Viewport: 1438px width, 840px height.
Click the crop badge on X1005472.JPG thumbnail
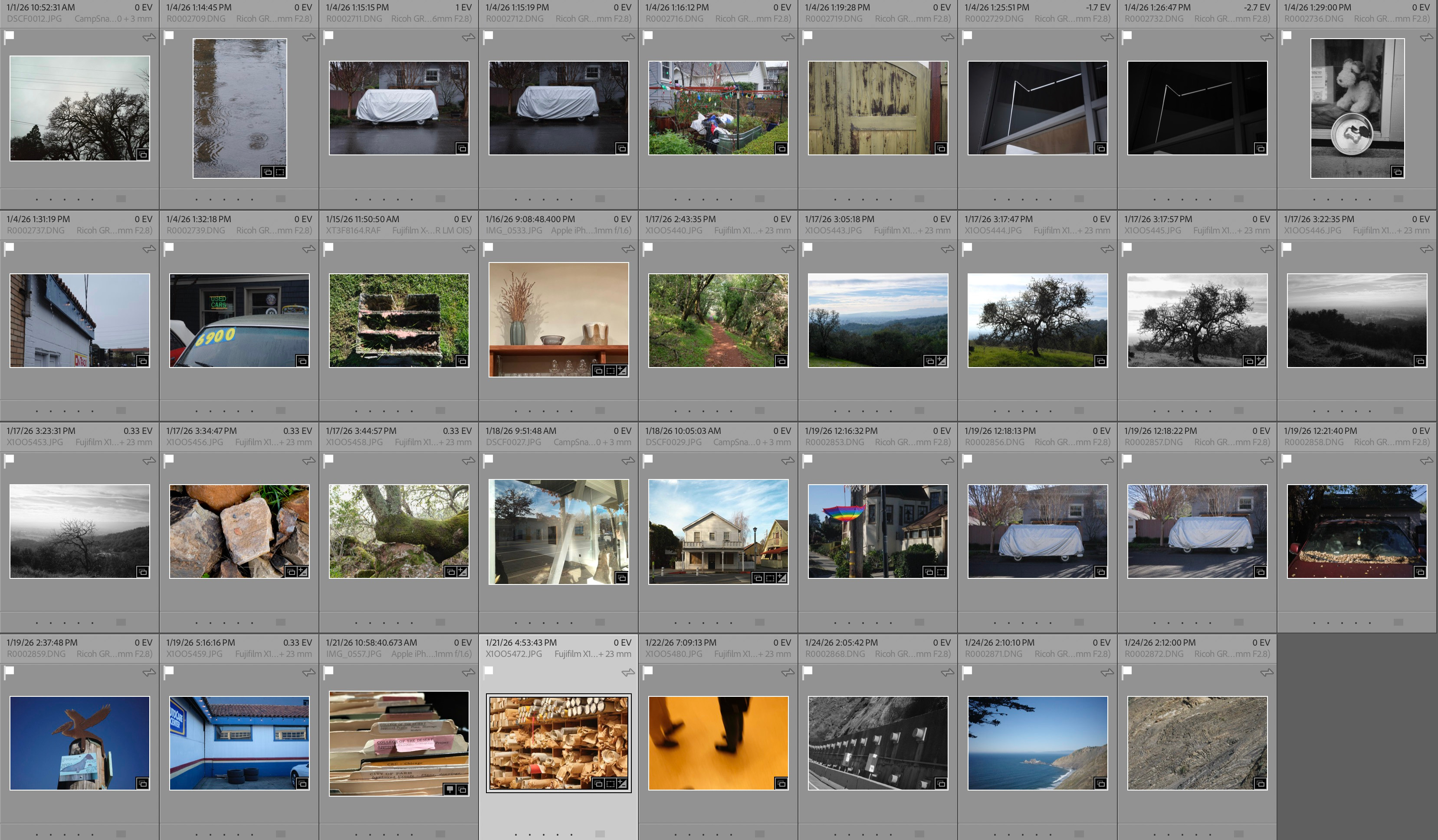[610, 784]
